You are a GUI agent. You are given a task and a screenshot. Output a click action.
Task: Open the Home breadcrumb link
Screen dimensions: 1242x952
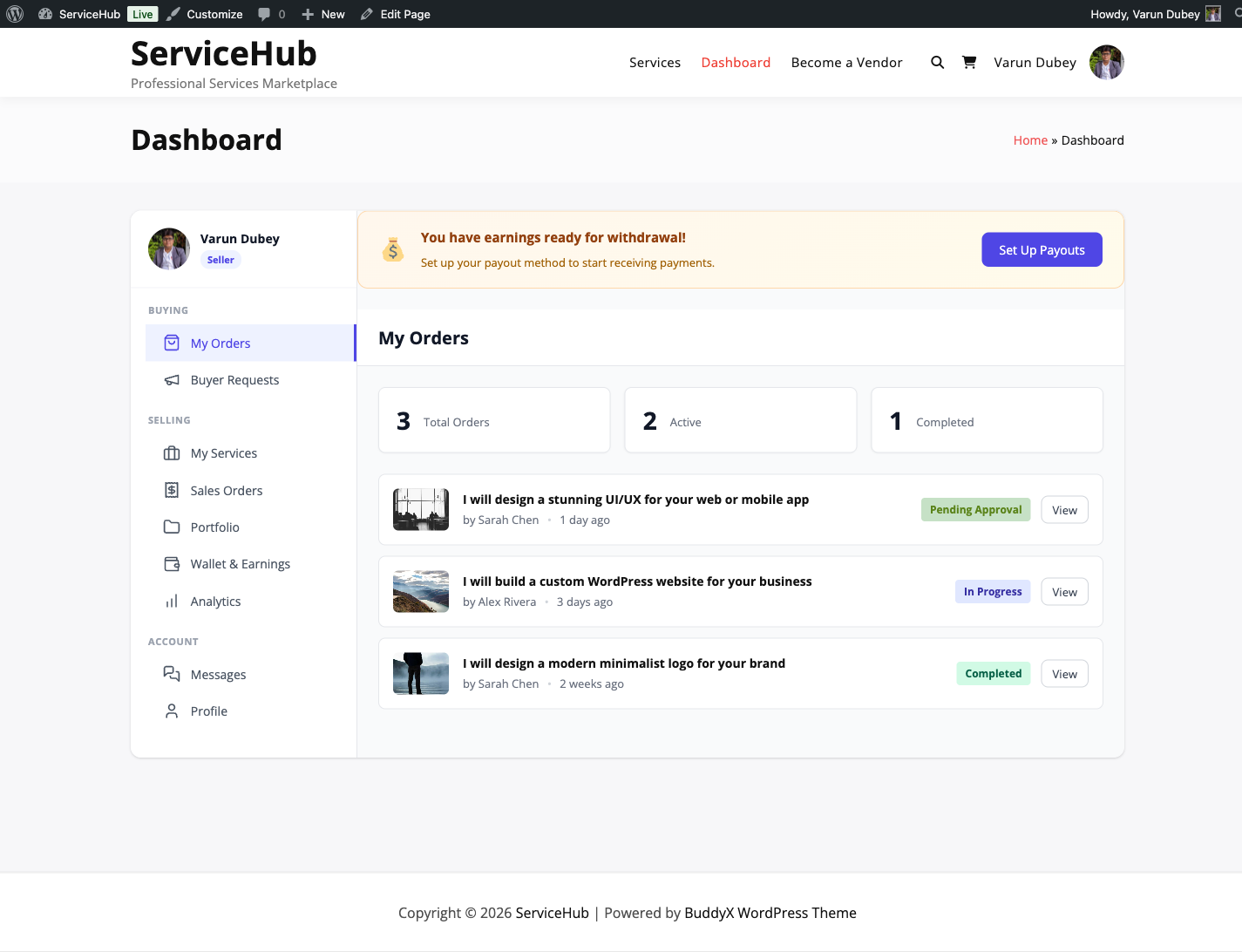pos(1030,139)
